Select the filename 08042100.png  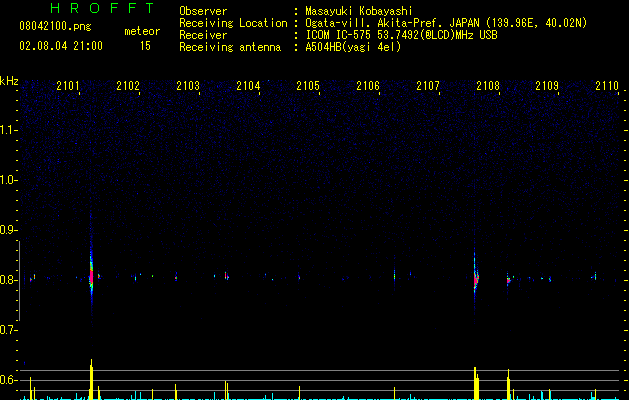(55, 27)
